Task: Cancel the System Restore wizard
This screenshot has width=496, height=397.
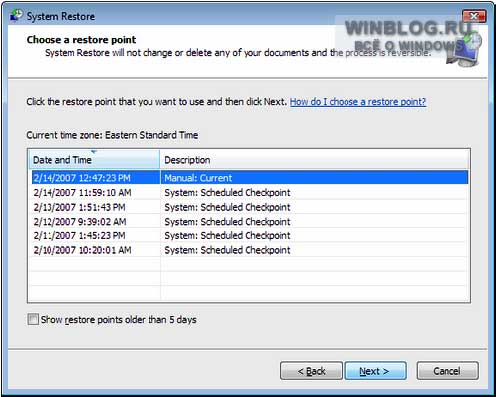Action: [x=447, y=371]
